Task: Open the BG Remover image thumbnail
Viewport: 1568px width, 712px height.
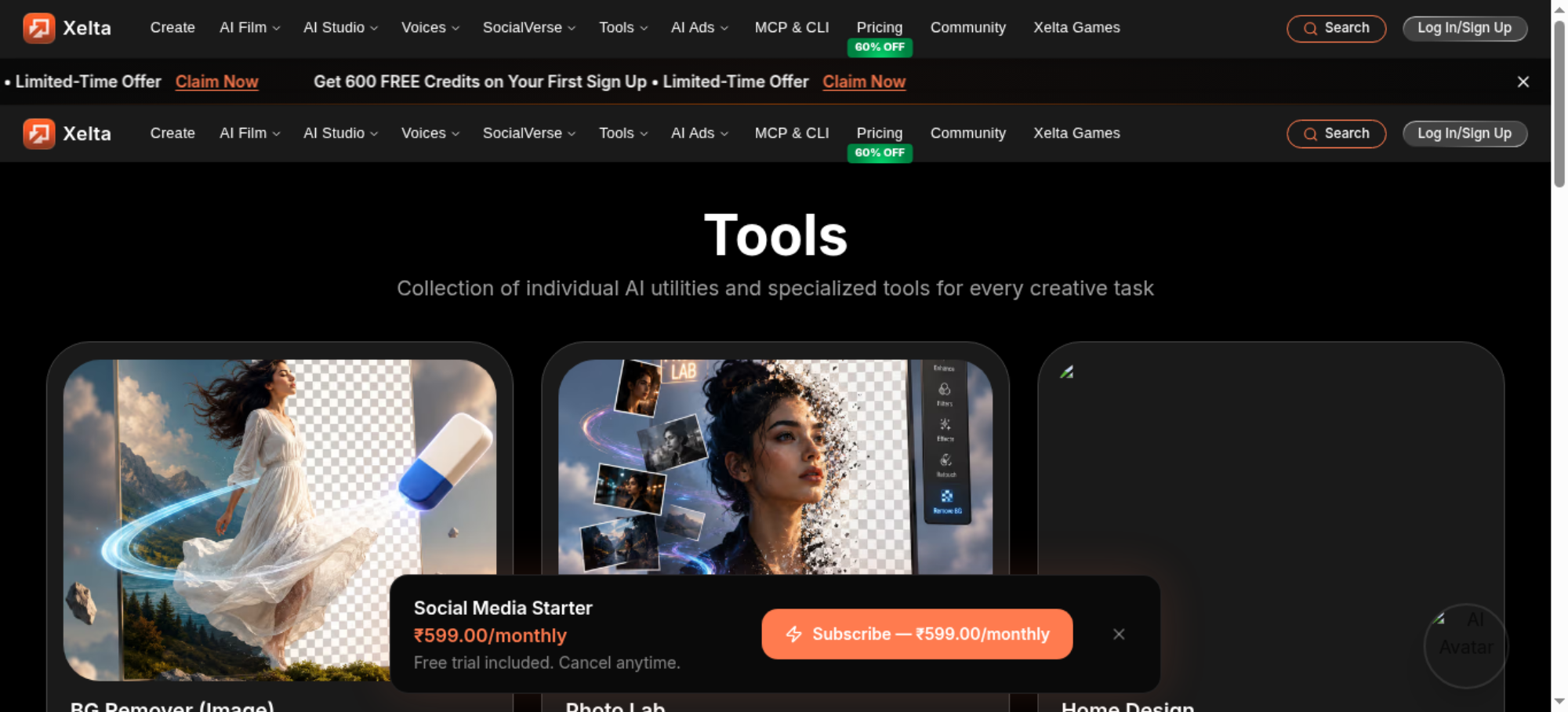Action: 279,520
